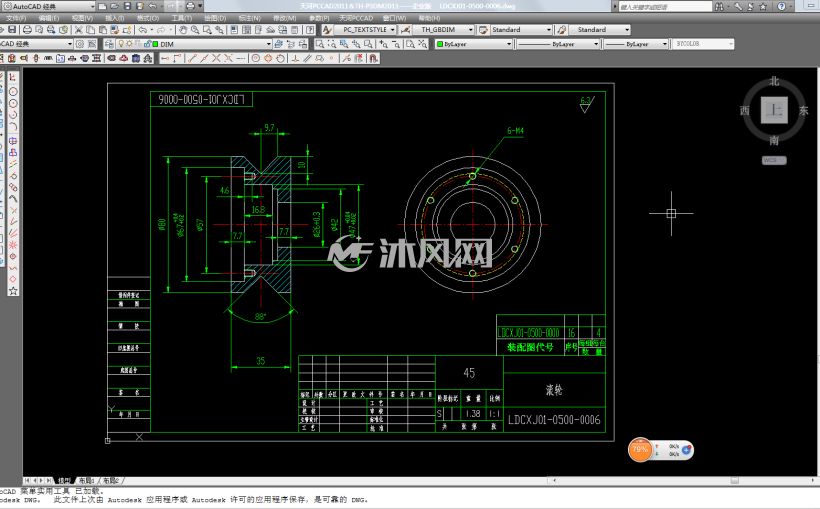
Task: Open the 视图(V) menu
Action: pyautogui.click(x=82, y=18)
